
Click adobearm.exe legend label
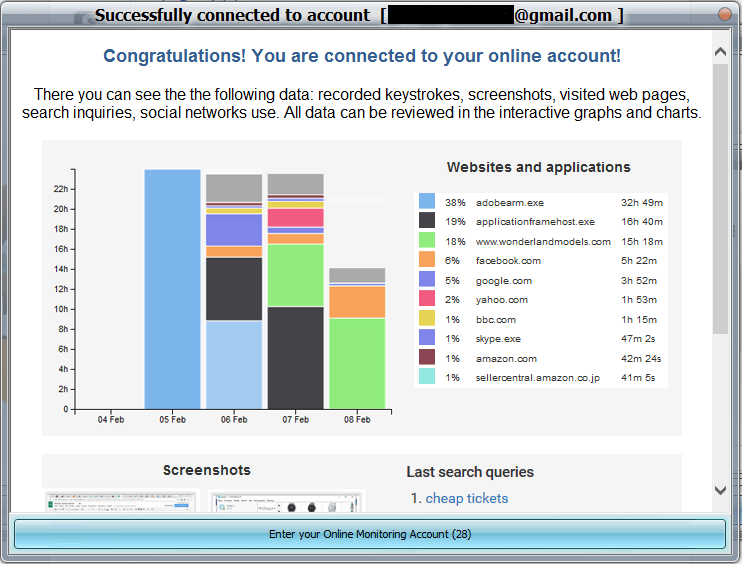510,203
